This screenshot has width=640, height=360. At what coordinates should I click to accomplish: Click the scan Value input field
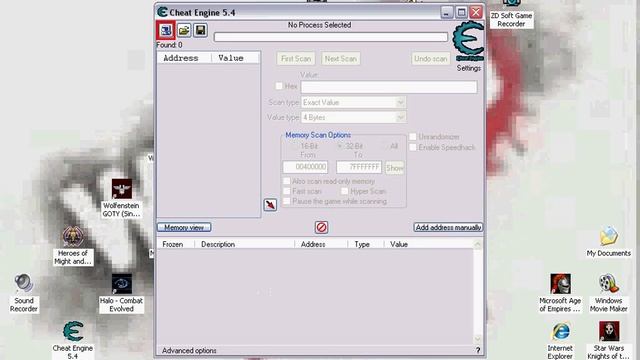click(389, 87)
